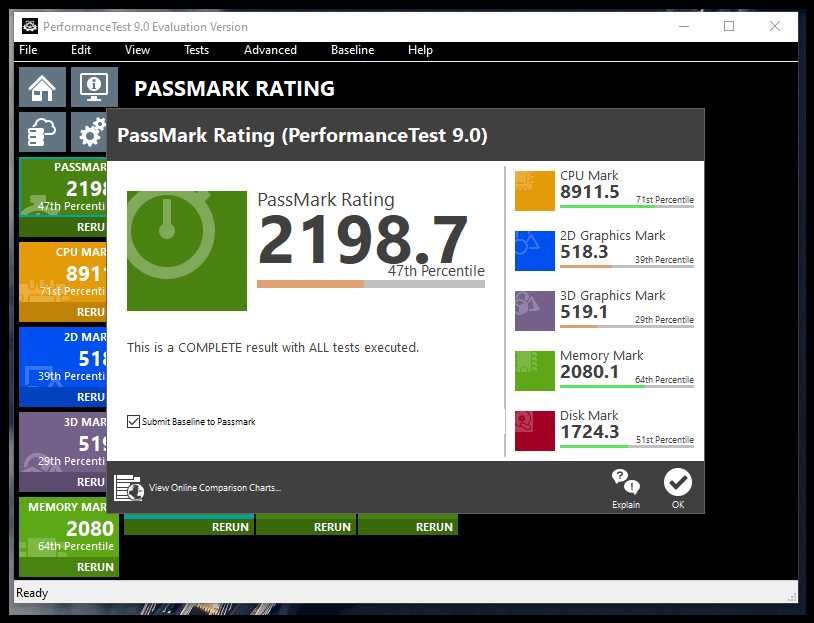Click the middle RERUN button below dialog

click(x=306, y=527)
